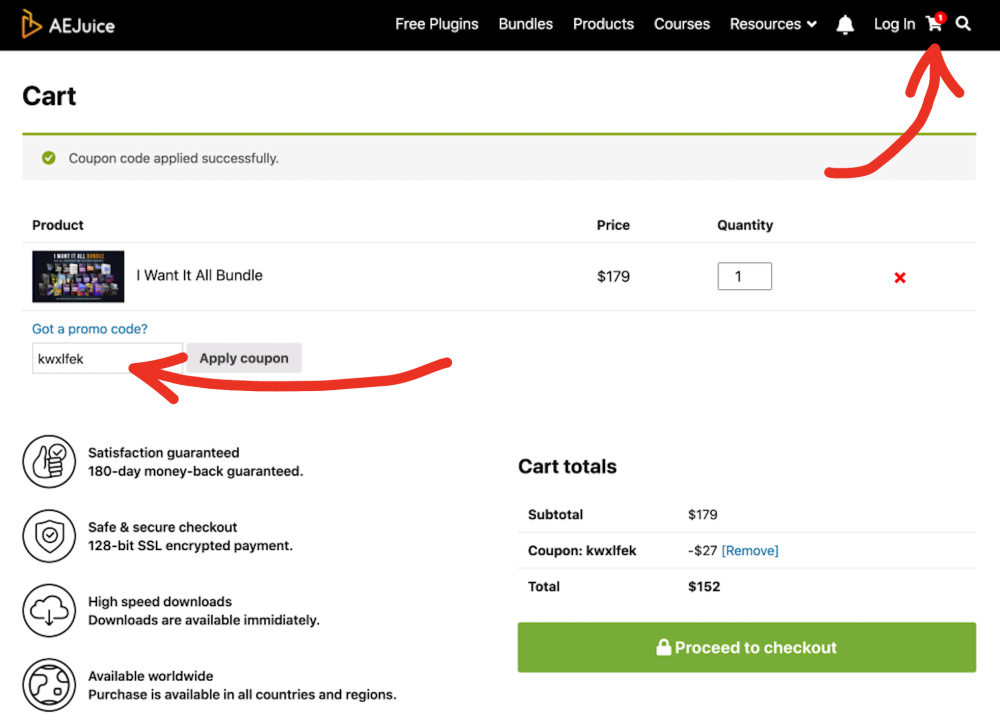
Task: Click the I Want It All Bundle thumbnail
Action: pos(78,276)
